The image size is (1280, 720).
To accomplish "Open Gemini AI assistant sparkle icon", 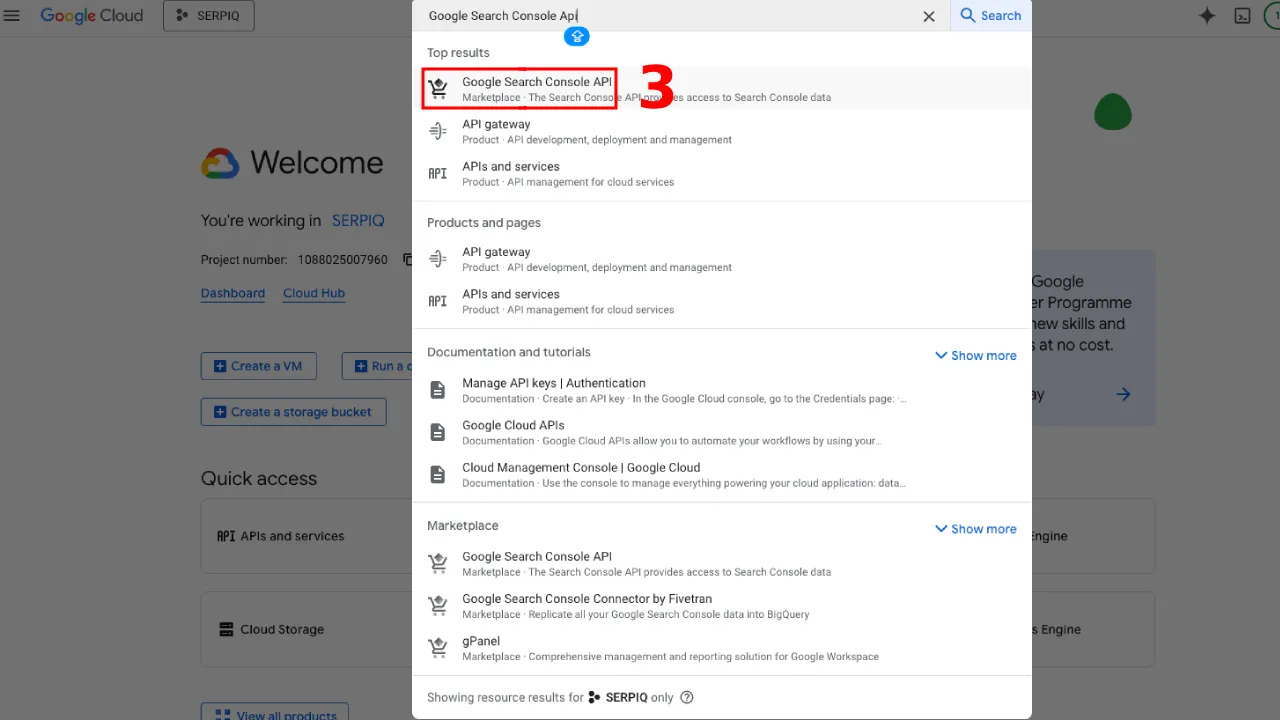I will click(1207, 16).
